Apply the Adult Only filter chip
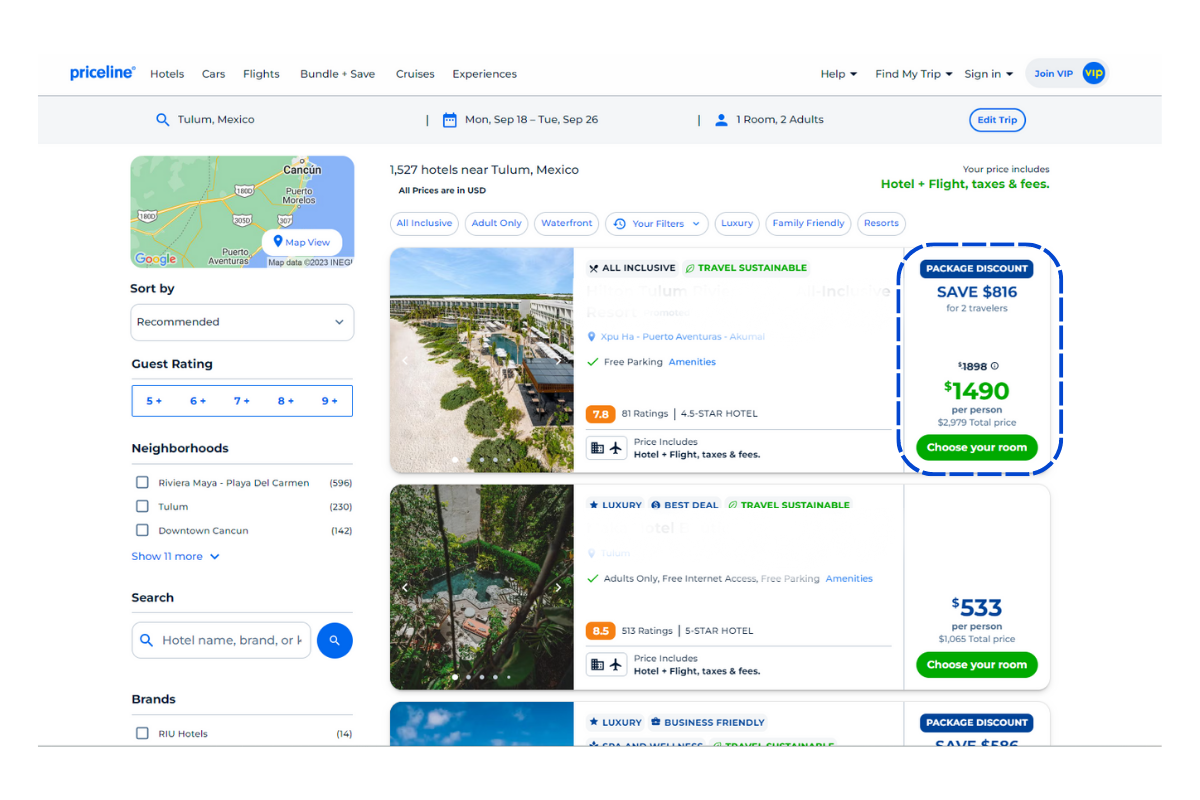The height and width of the screenshot is (800, 1200). pos(497,223)
